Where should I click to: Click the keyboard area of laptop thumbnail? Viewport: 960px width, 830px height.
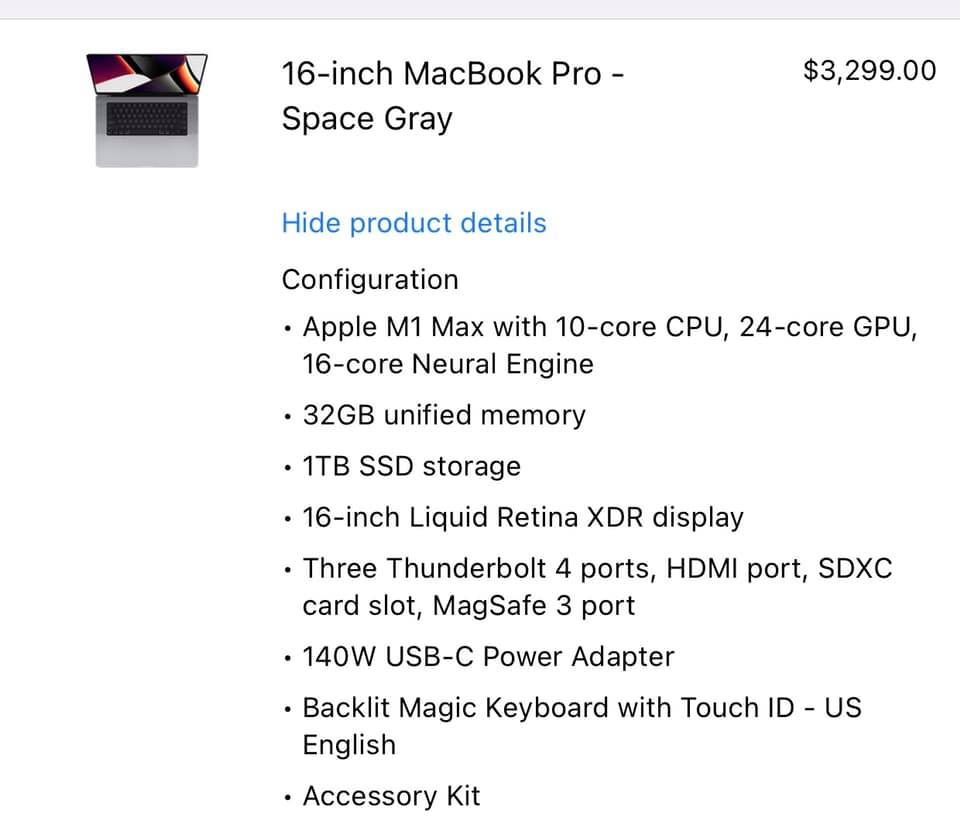pyautogui.click(x=147, y=119)
